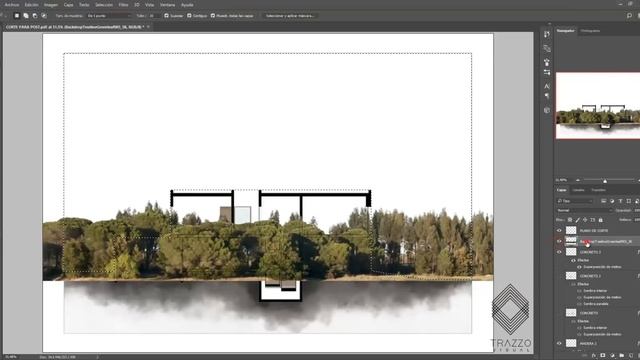Open the status bar info arrow
The height and width of the screenshot is (360, 640).
click(x=98, y=357)
